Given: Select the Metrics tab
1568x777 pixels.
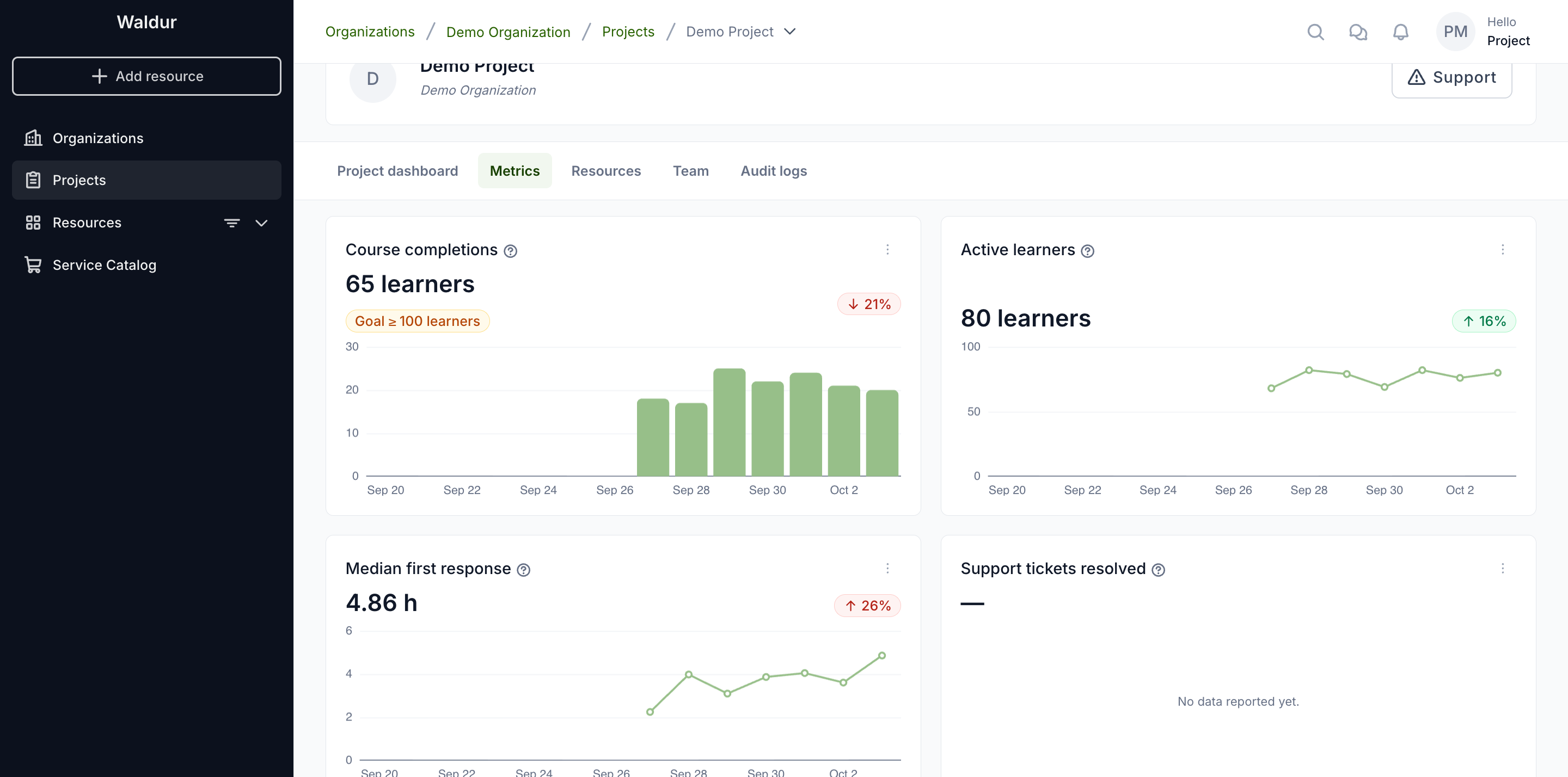Looking at the screenshot, I should tap(514, 171).
